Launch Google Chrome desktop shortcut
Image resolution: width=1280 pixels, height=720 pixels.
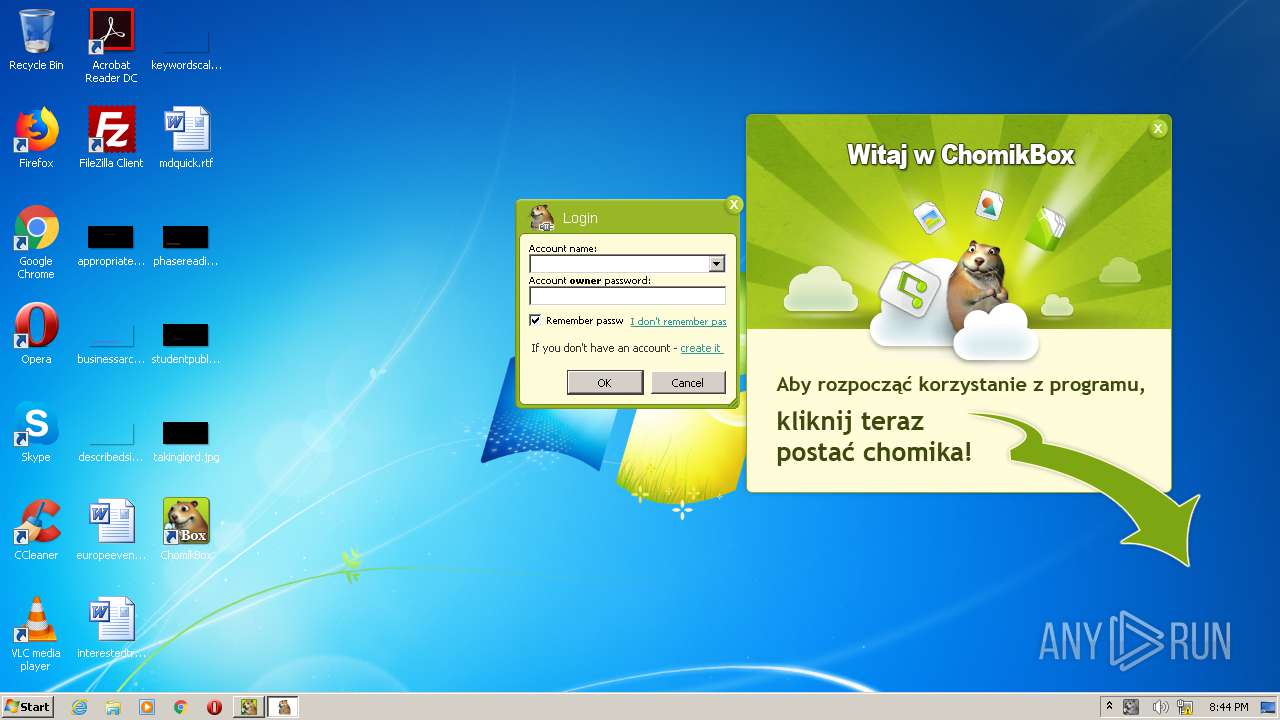(x=36, y=242)
